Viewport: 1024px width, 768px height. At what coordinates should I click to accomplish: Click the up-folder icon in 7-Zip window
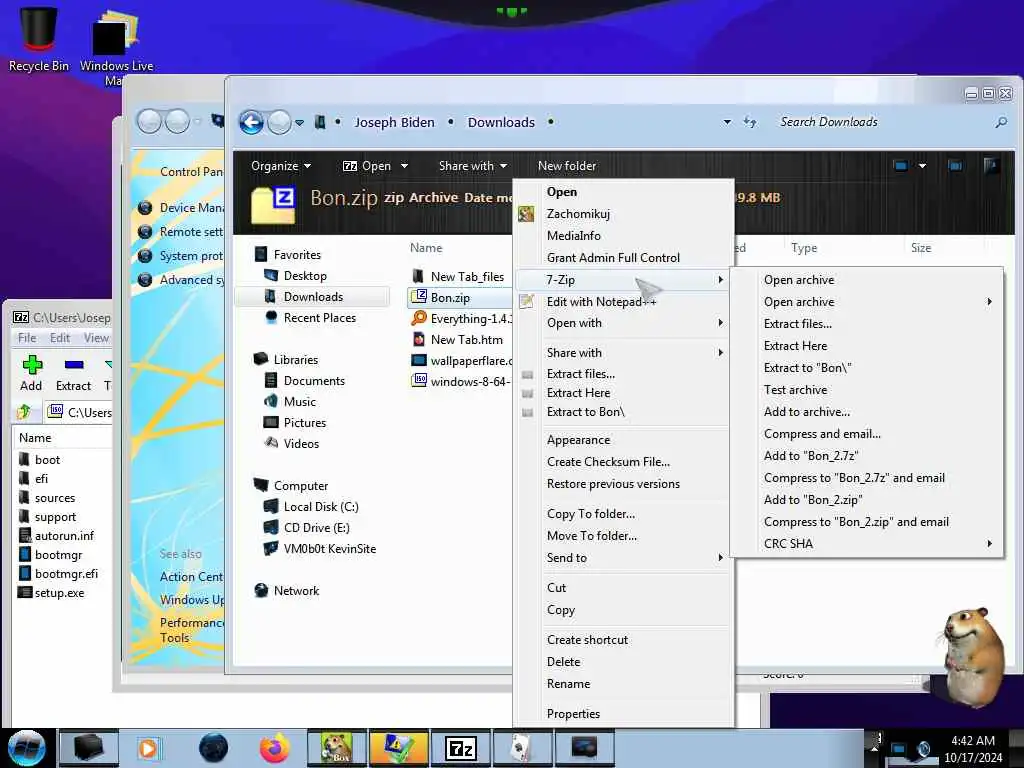[24, 411]
